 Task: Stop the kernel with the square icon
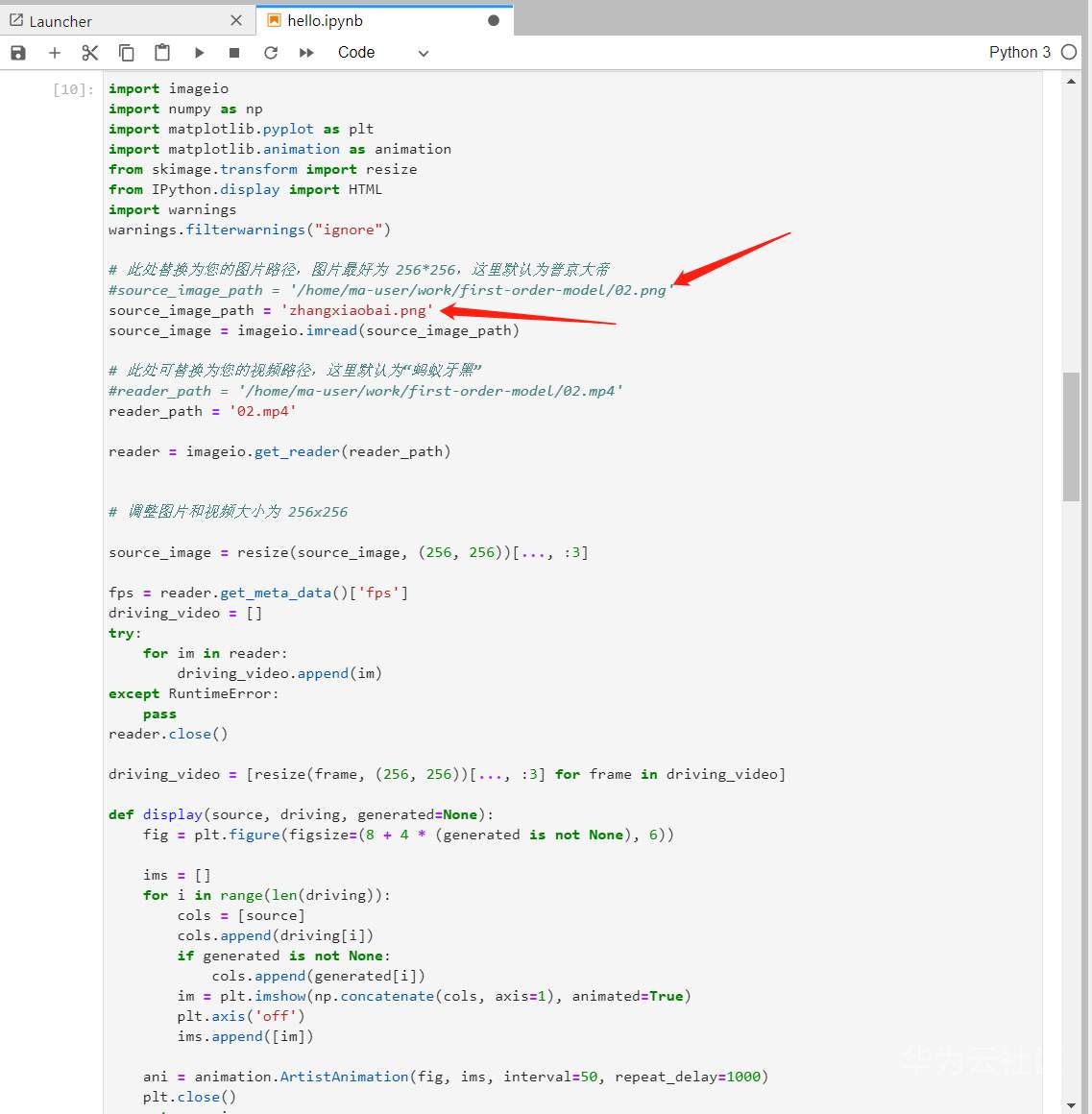pos(234,53)
